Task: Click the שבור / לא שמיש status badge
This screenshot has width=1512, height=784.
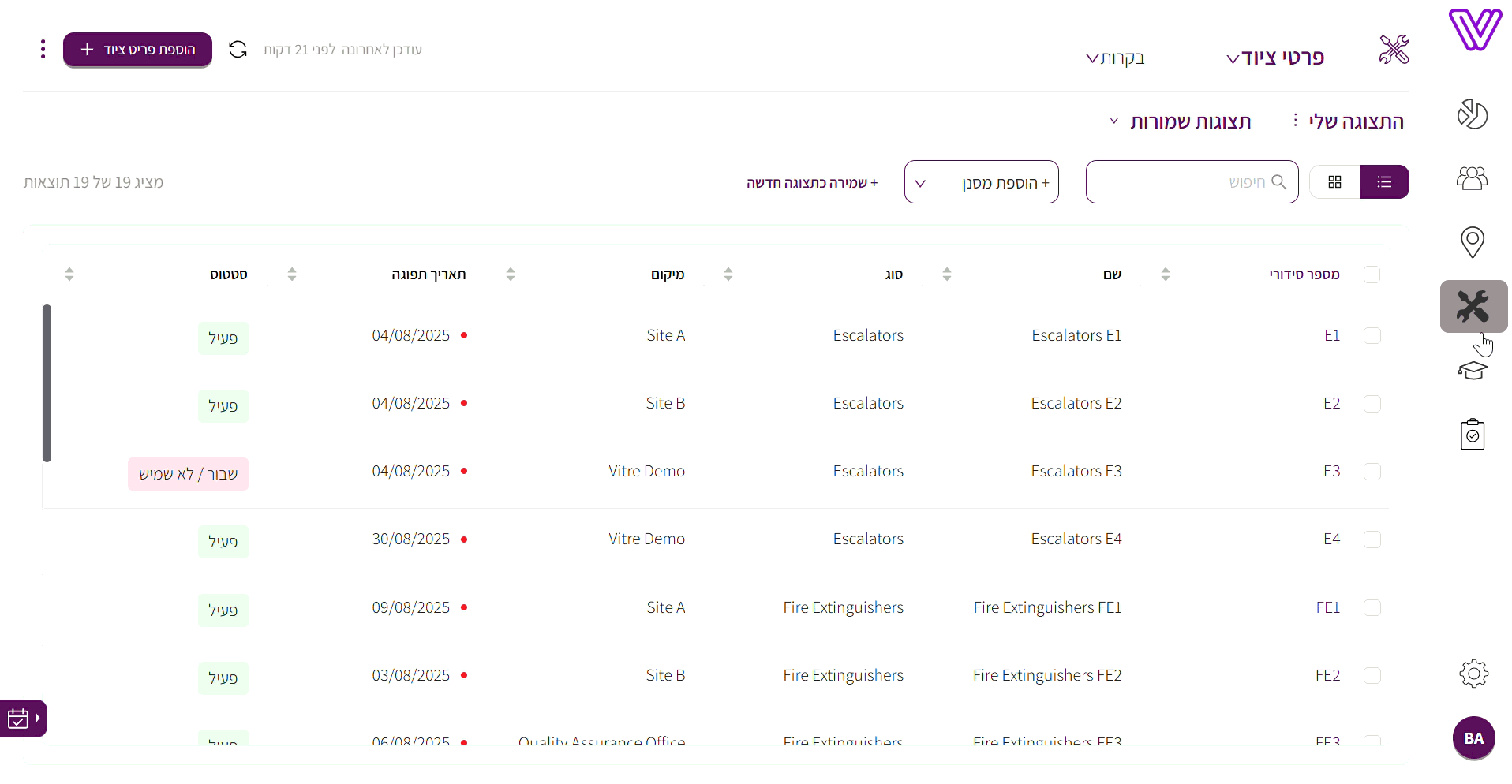Action: [x=188, y=474]
